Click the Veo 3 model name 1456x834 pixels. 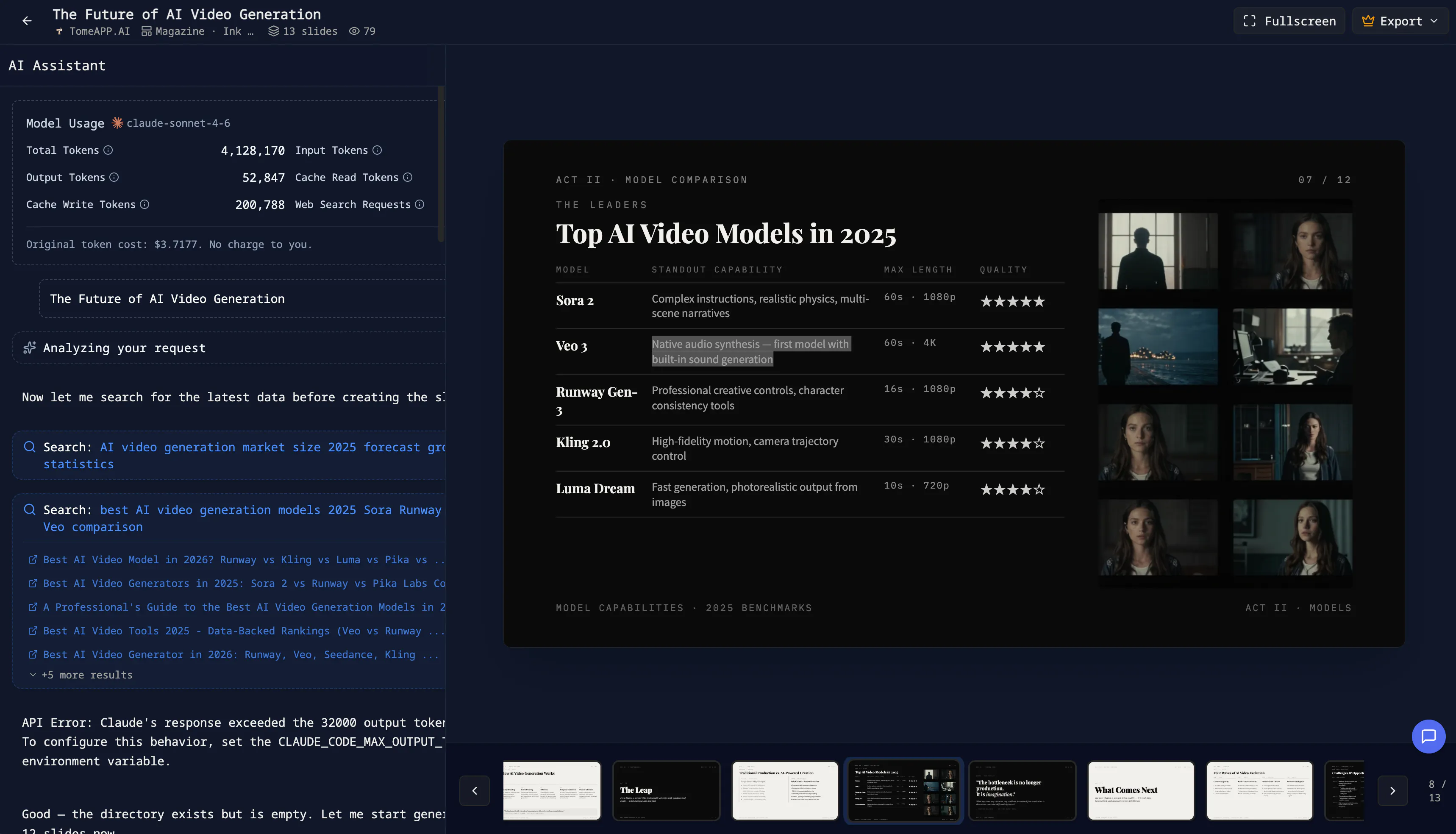pyautogui.click(x=571, y=347)
